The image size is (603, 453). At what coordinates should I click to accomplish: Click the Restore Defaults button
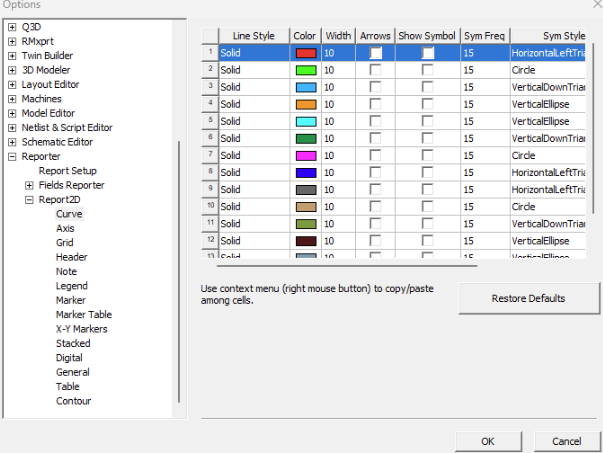(528, 298)
